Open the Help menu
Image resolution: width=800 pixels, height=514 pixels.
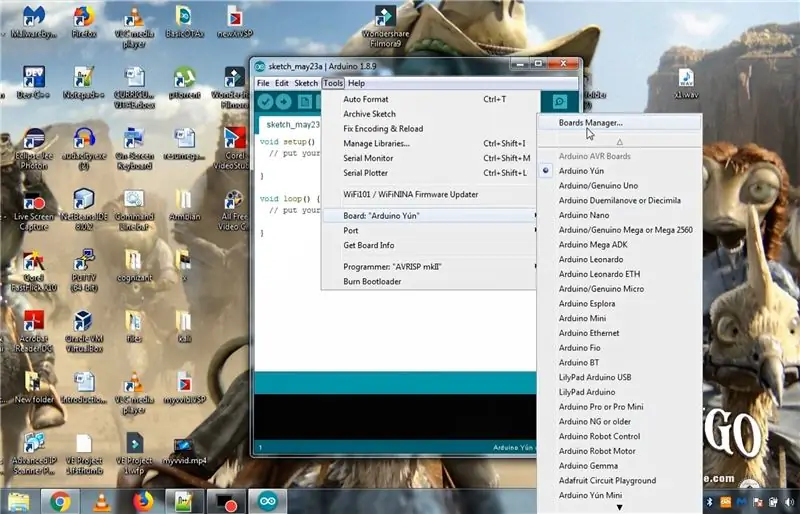[x=356, y=83]
